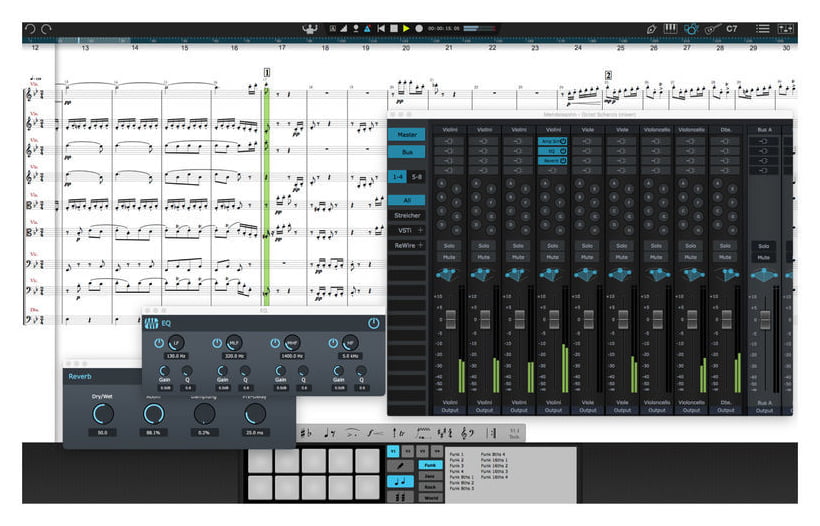Select the All filter in the mixer sidebar
The height and width of the screenshot is (526, 820).
(x=406, y=200)
